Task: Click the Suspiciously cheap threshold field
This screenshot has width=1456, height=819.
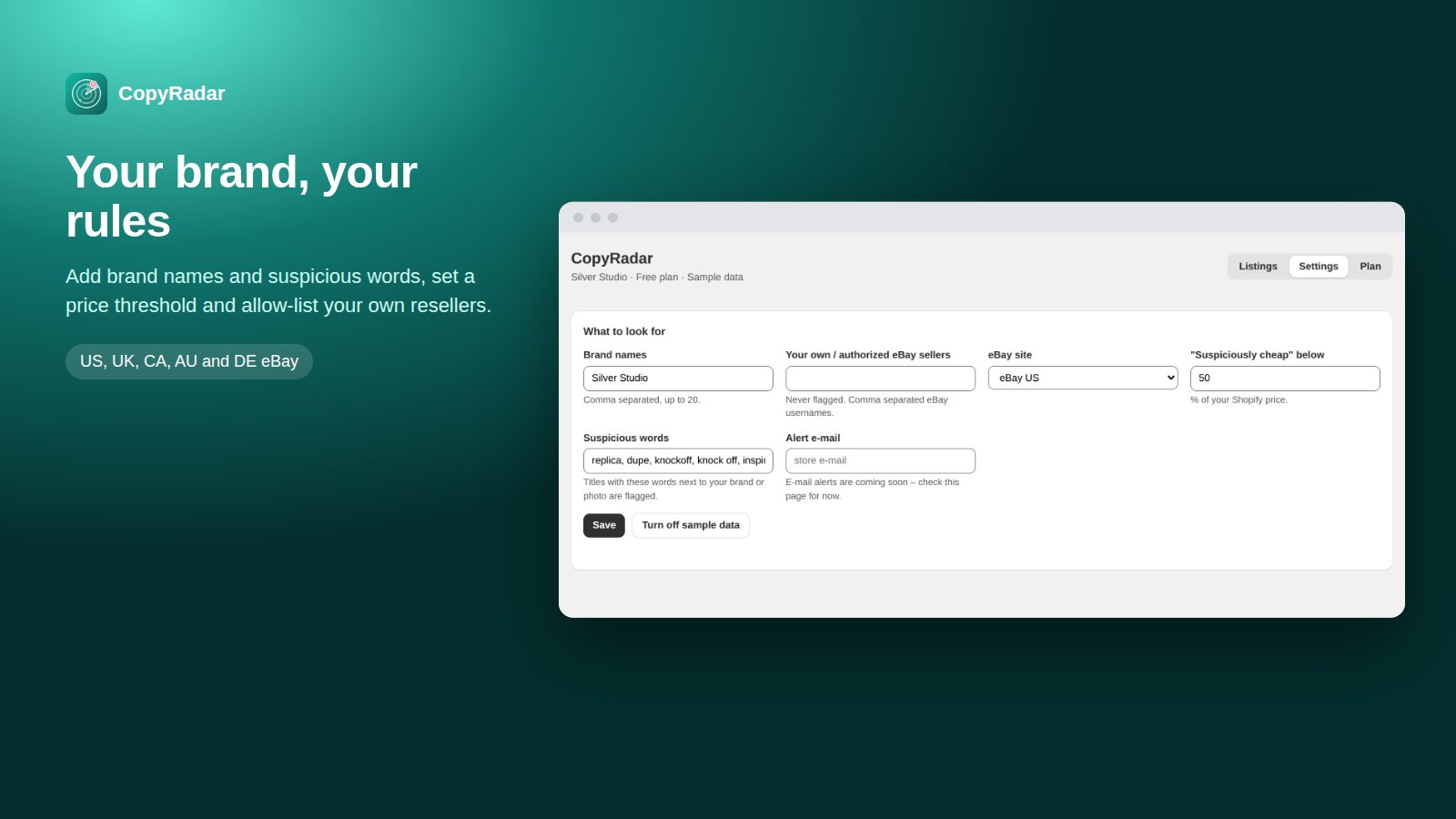Action: click(1285, 379)
